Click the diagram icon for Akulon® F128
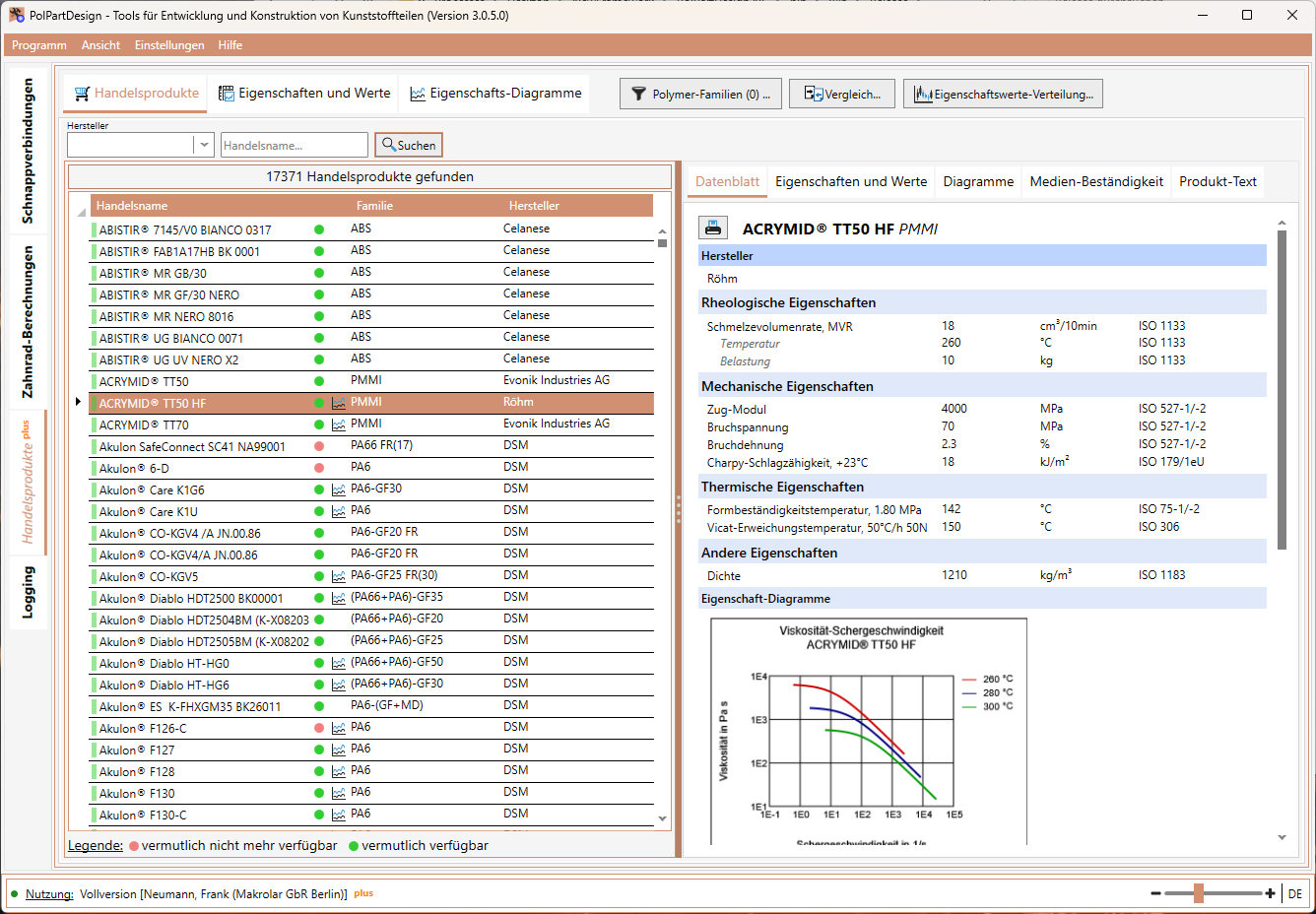Viewport: 1316px width, 914px height. tap(339, 771)
